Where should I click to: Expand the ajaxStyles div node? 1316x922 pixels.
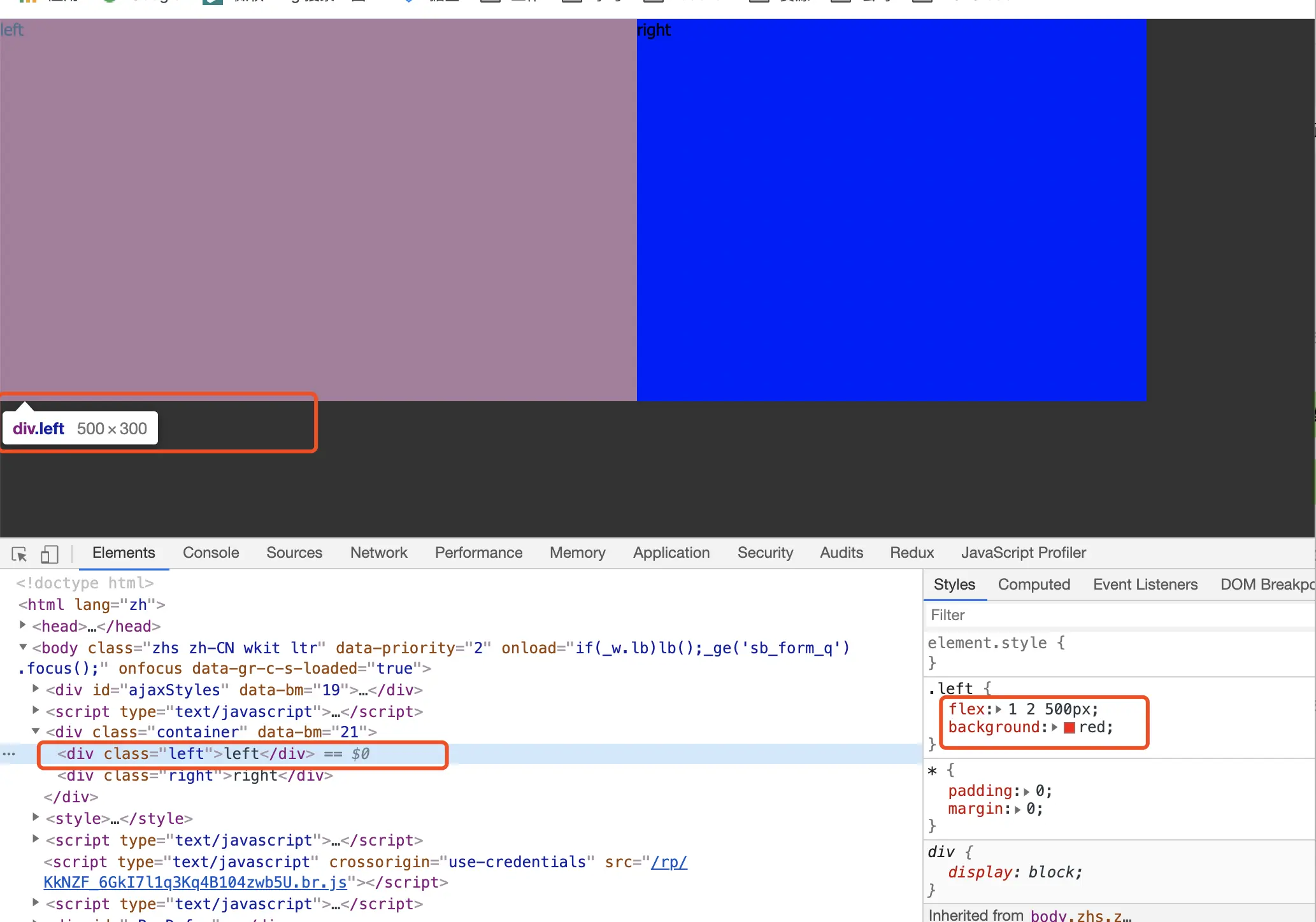(x=36, y=690)
